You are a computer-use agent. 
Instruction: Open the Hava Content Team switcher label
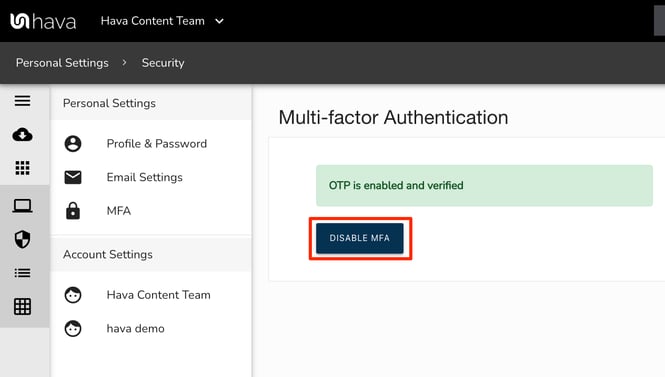(153, 21)
